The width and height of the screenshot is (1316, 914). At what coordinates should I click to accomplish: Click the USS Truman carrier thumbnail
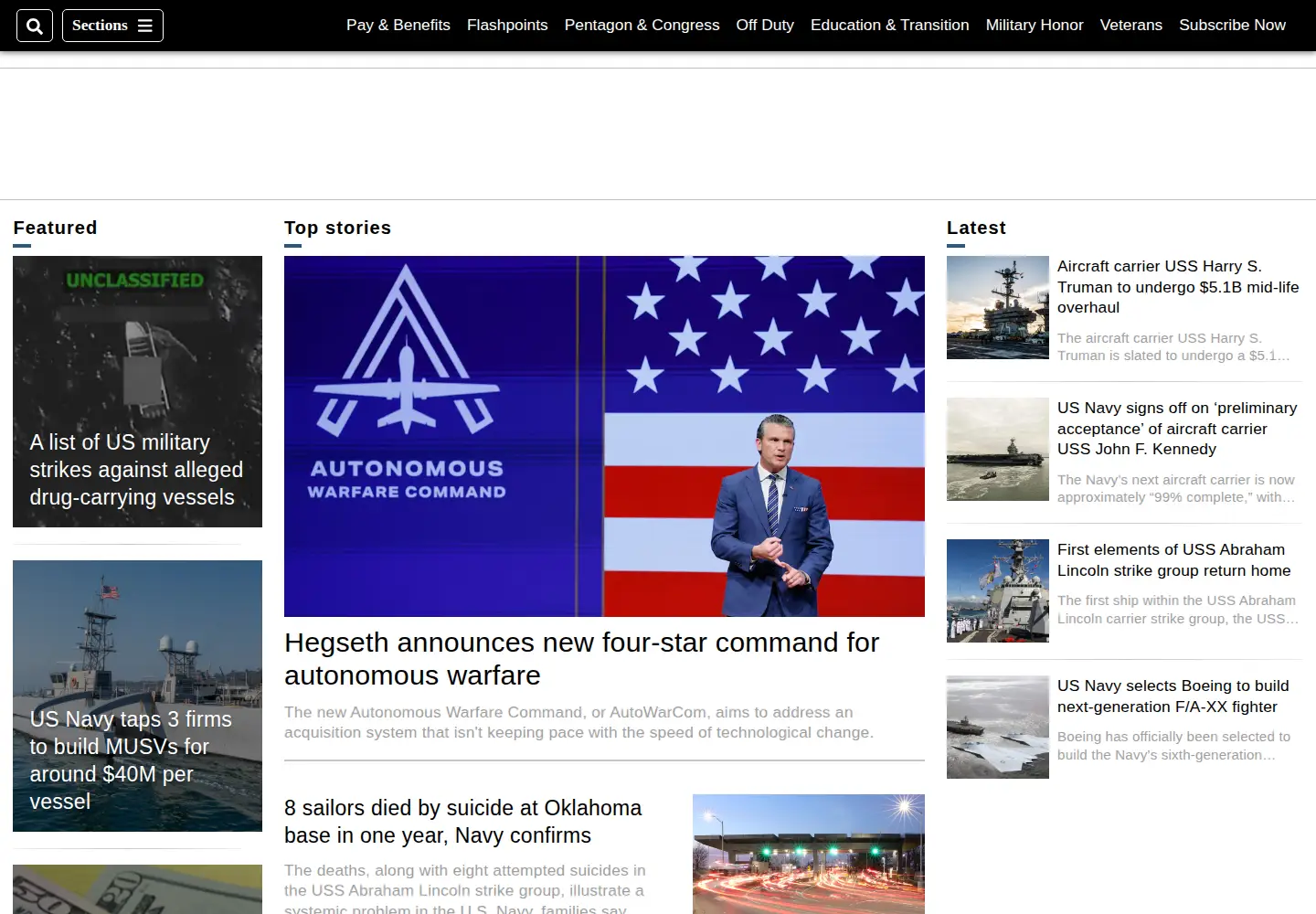tap(998, 307)
